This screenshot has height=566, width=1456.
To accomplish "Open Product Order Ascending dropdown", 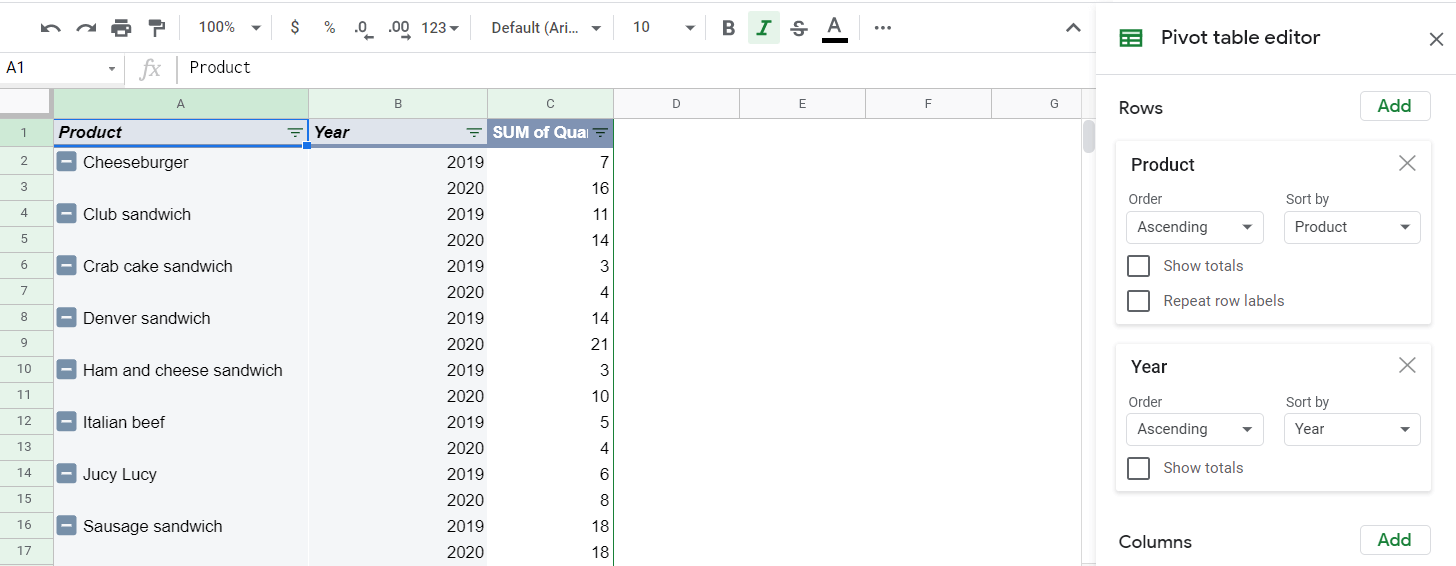I will click(x=1195, y=227).
